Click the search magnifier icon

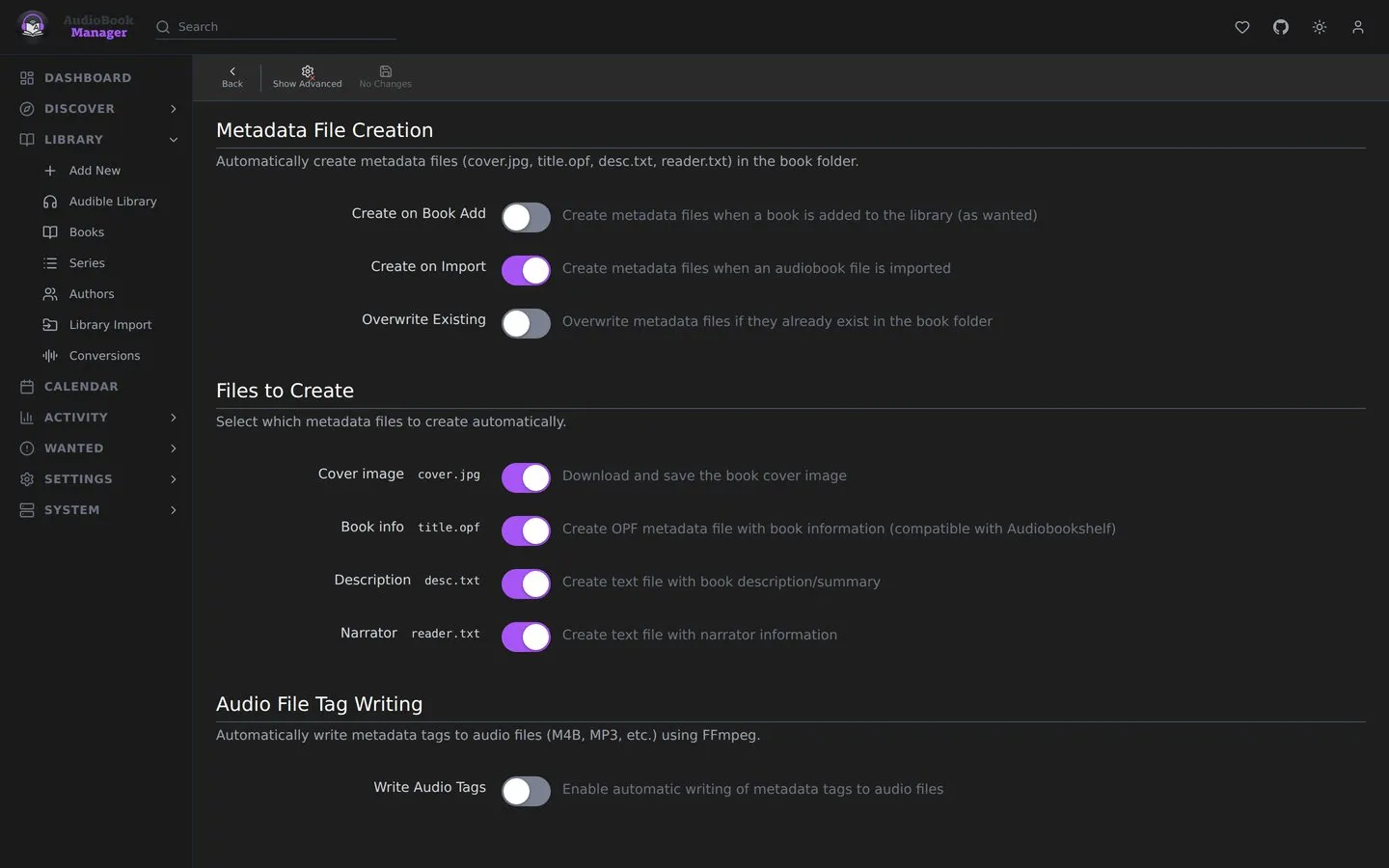click(163, 27)
